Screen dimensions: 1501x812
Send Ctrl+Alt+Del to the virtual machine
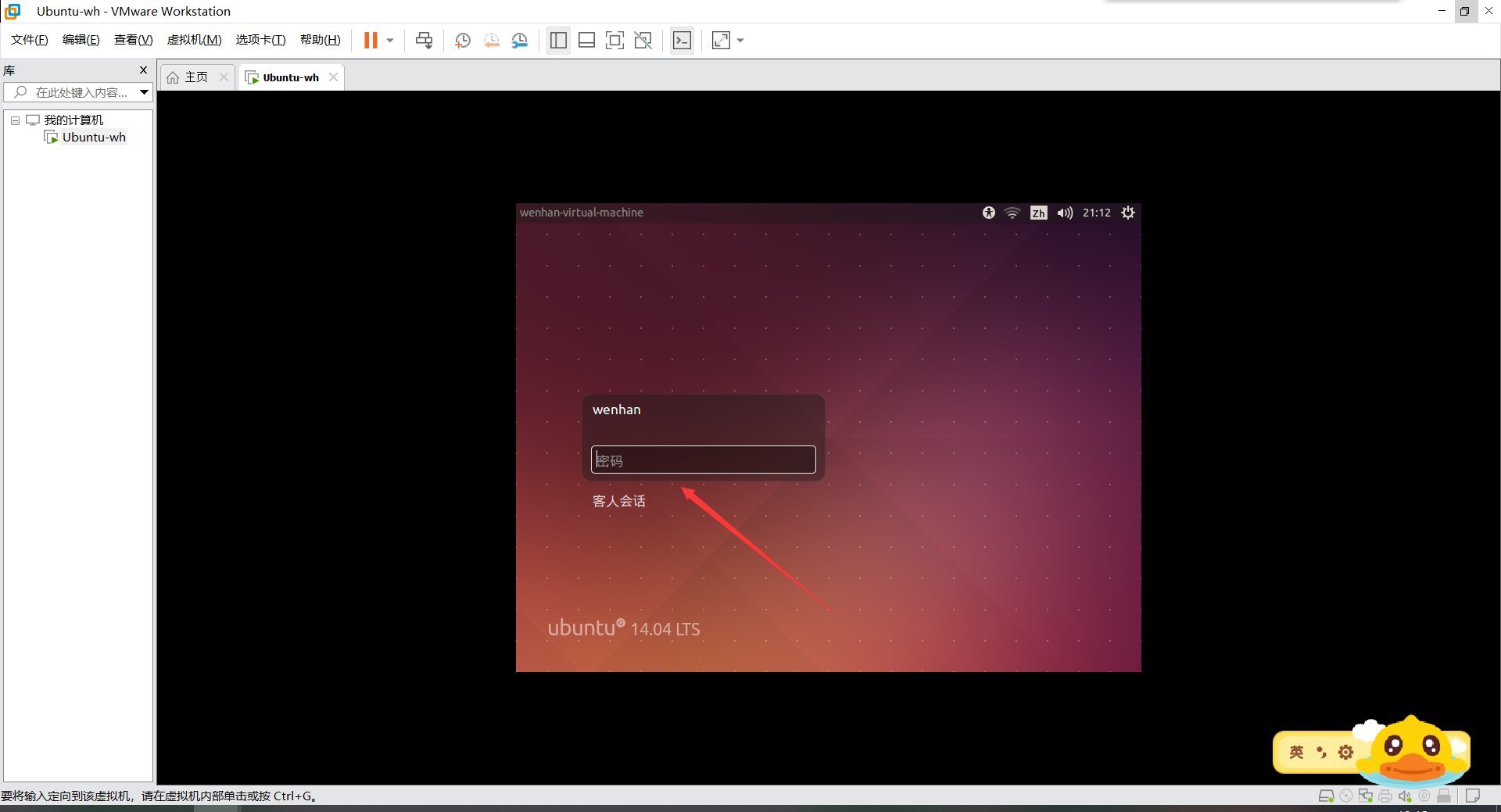click(424, 41)
